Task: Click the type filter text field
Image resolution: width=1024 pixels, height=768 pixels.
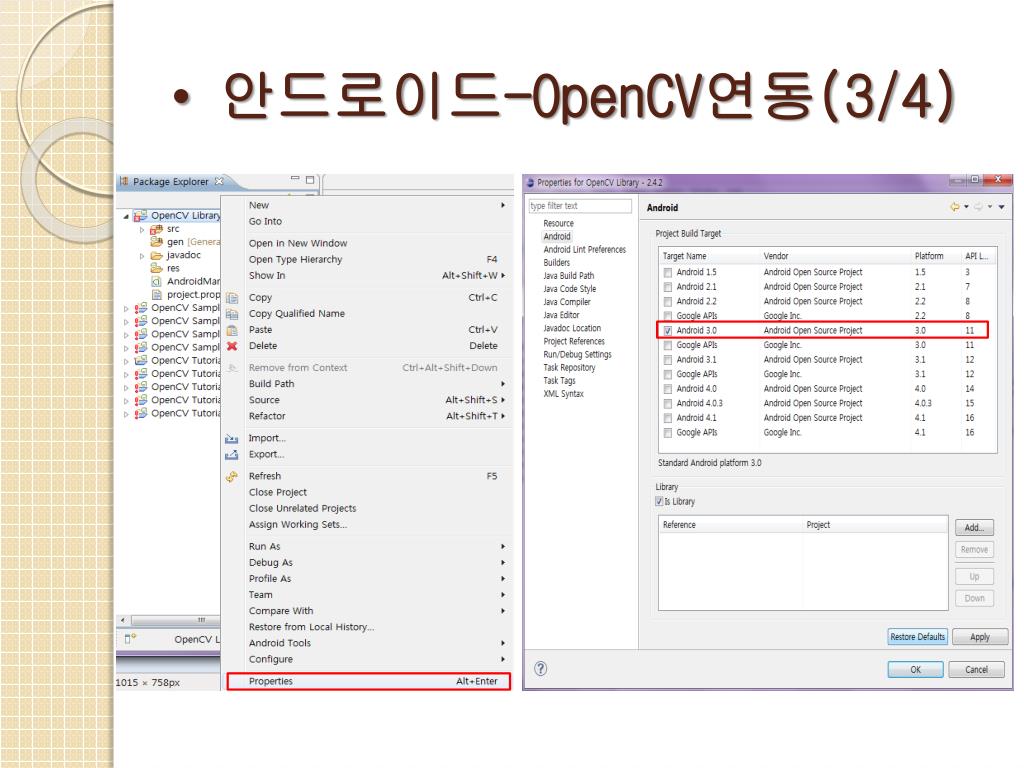Action: 580,206
